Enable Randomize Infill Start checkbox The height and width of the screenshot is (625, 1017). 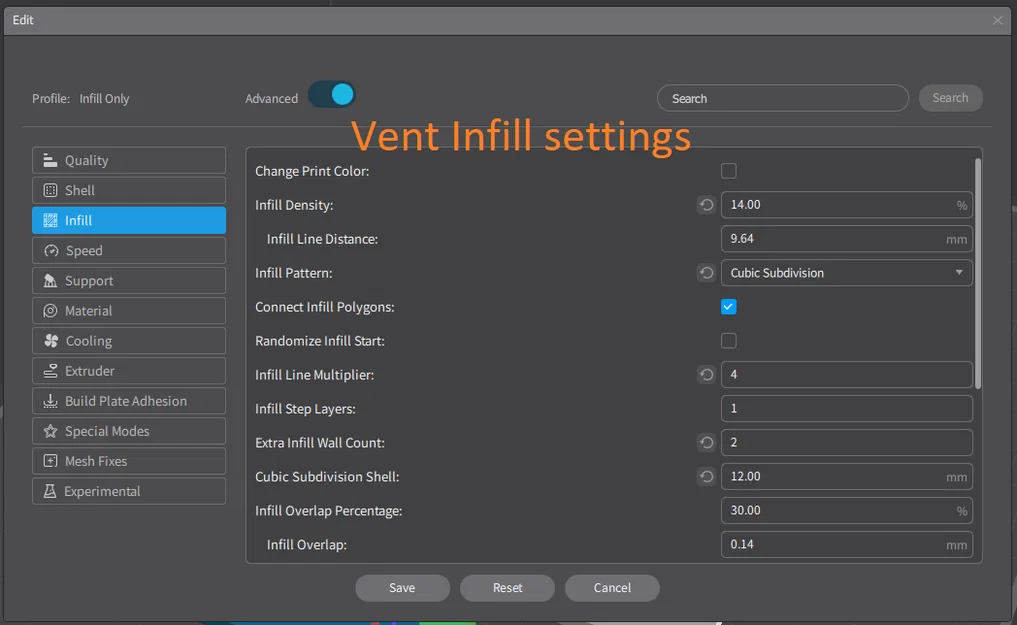728,340
